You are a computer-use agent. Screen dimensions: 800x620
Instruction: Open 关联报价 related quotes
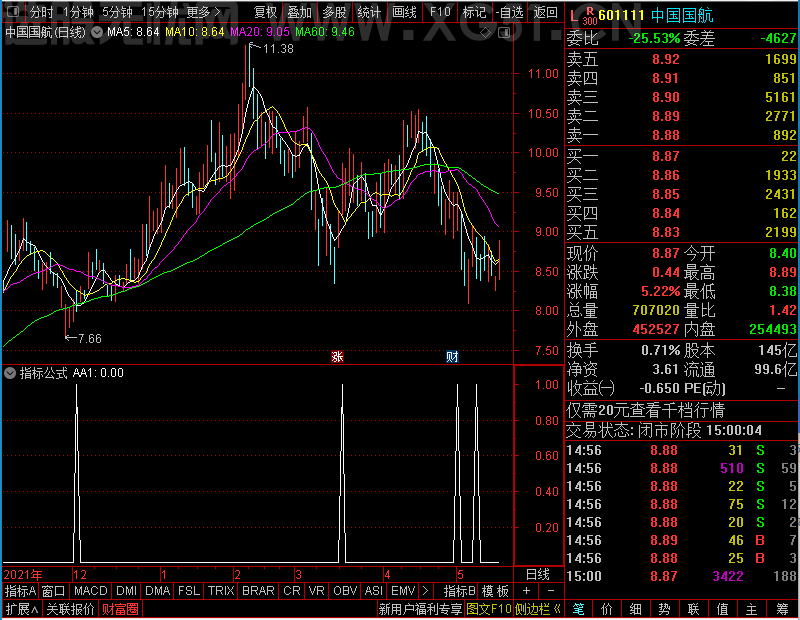coord(70,609)
